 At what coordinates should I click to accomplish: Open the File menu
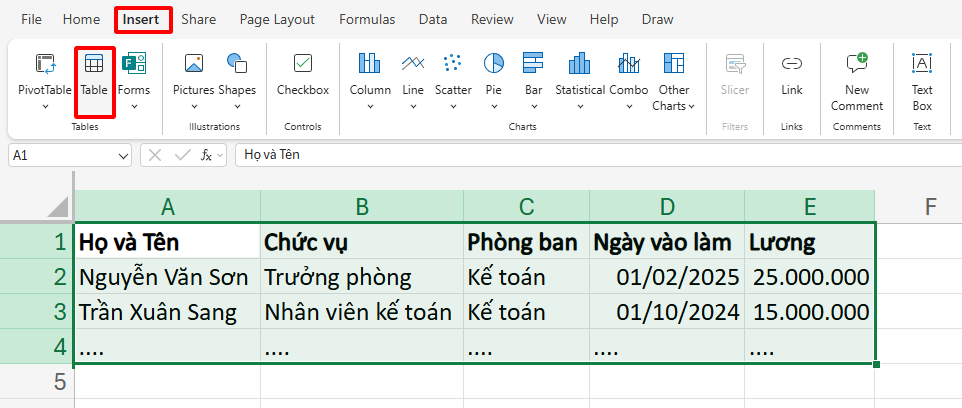[x=31, y=20]
